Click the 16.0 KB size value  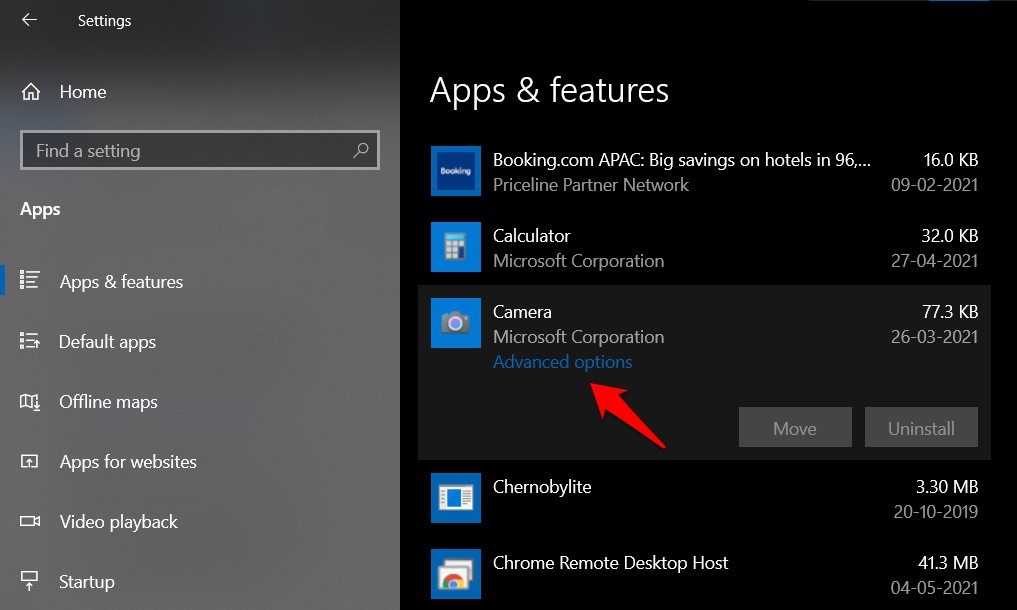pos(951,160)
